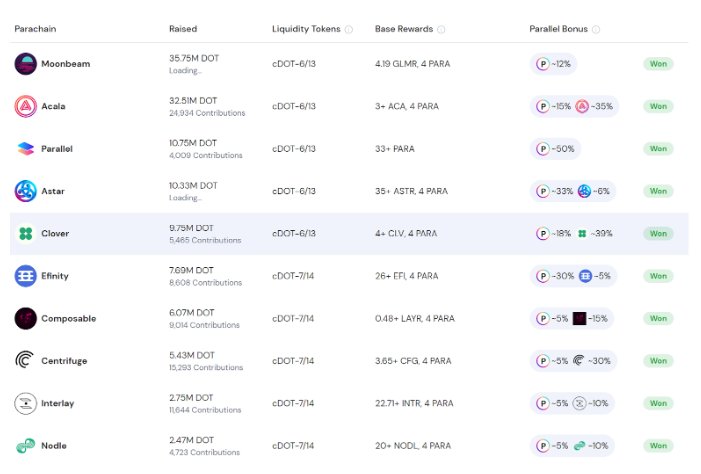The width and height of the screenshot is (701, 474).
Task: Select the Clover four-leaf logo icon
Action: click(25, 233)
